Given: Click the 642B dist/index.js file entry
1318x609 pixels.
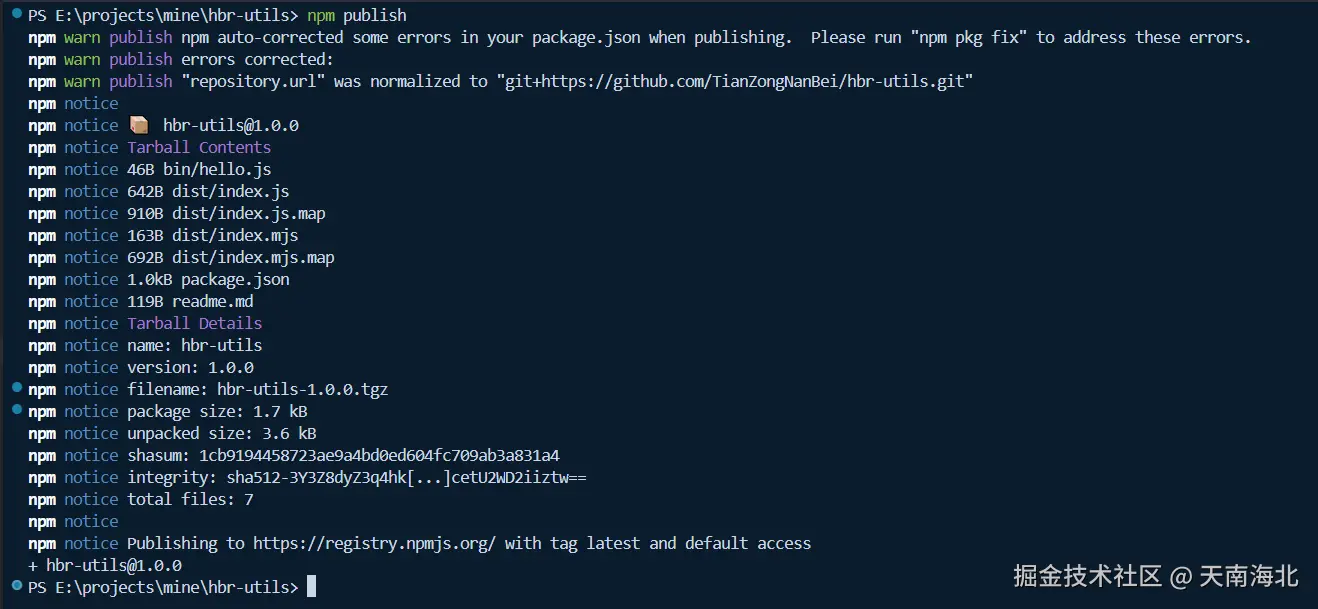Looking at the screenshot, I should pyautogui.click(x=208, y=191).
